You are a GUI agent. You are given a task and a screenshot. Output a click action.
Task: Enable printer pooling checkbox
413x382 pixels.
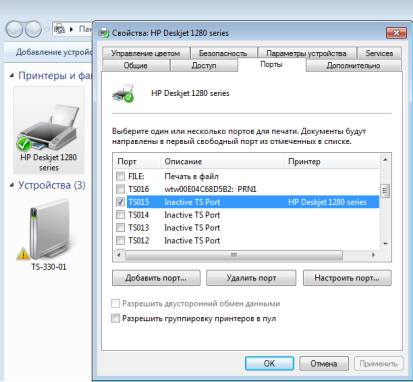click(x=115, y=318)
